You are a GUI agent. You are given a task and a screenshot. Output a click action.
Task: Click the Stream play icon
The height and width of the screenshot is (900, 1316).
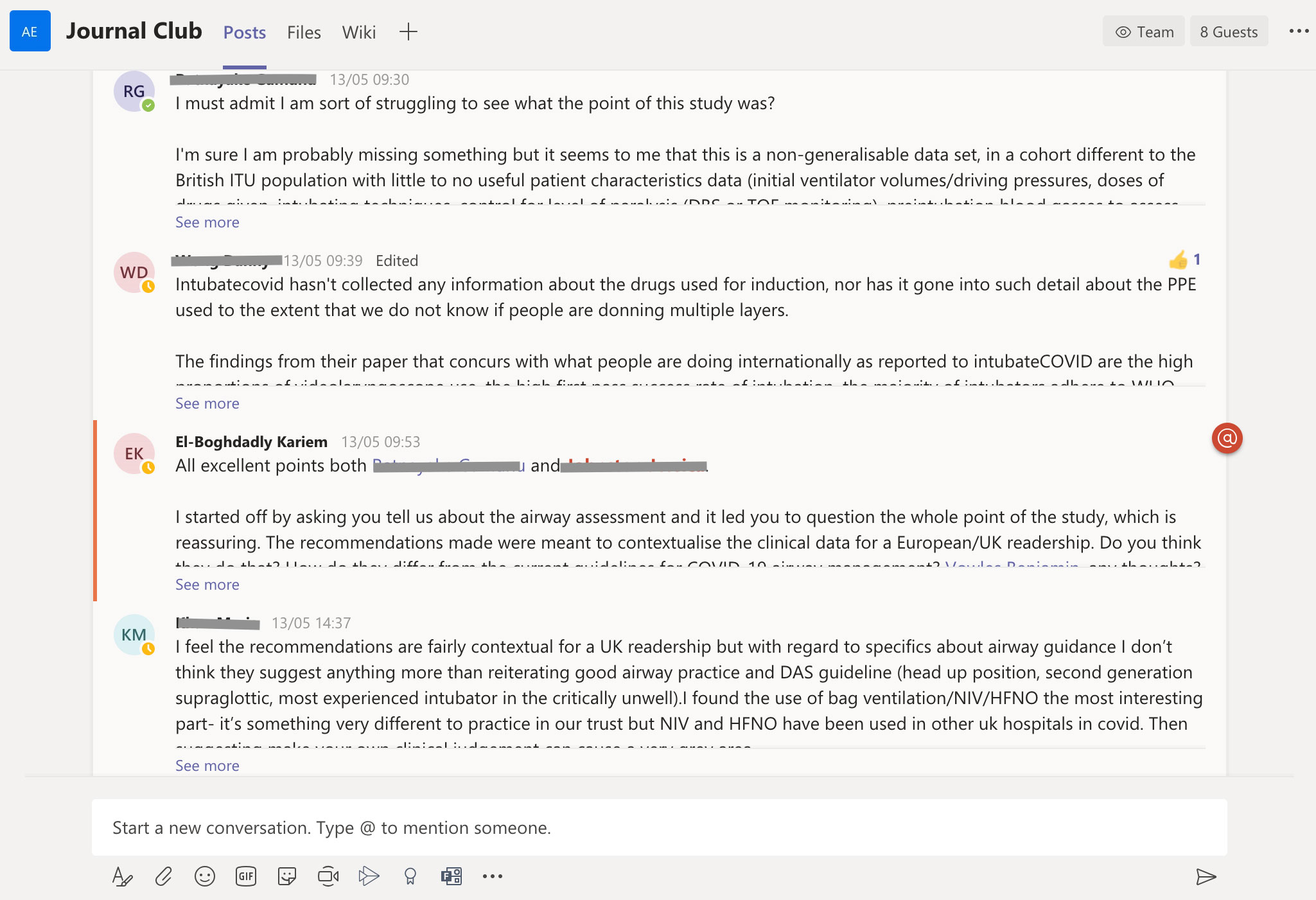pyautogui.click(x=369, y=876)
